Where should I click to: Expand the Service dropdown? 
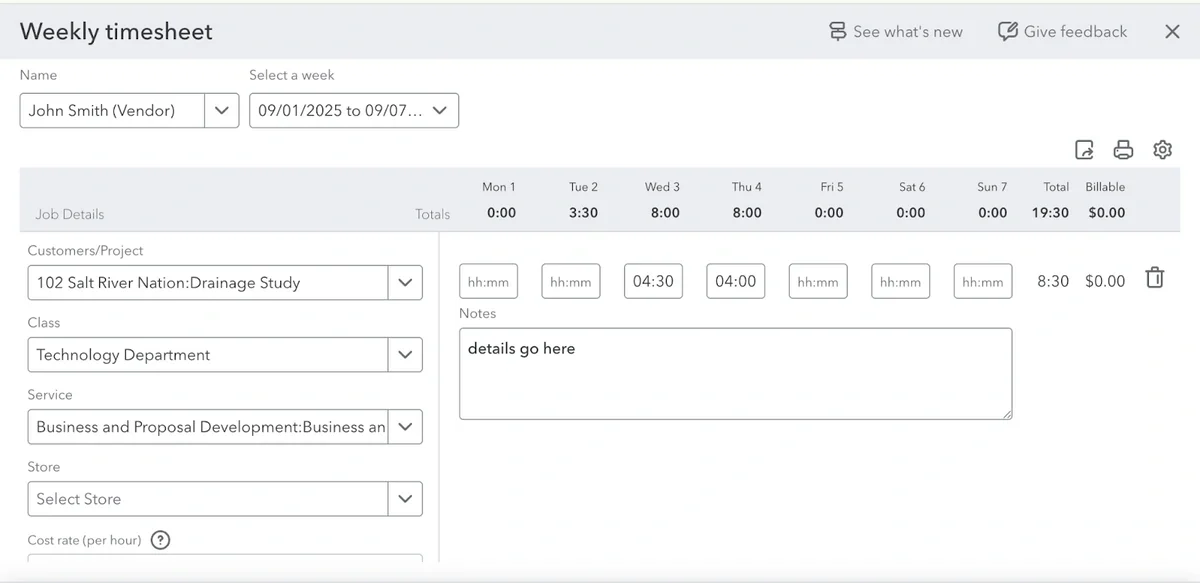tap(404, 427)
